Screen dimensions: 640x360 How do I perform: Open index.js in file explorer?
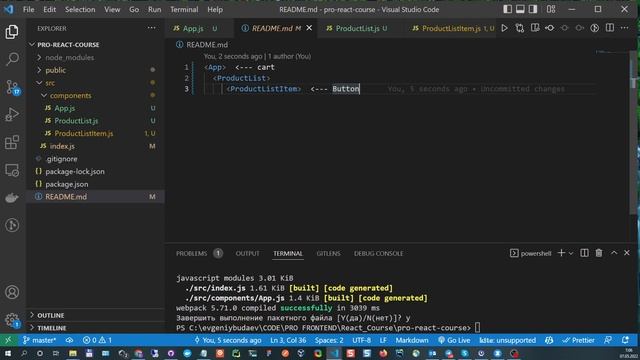pos(62,146)
